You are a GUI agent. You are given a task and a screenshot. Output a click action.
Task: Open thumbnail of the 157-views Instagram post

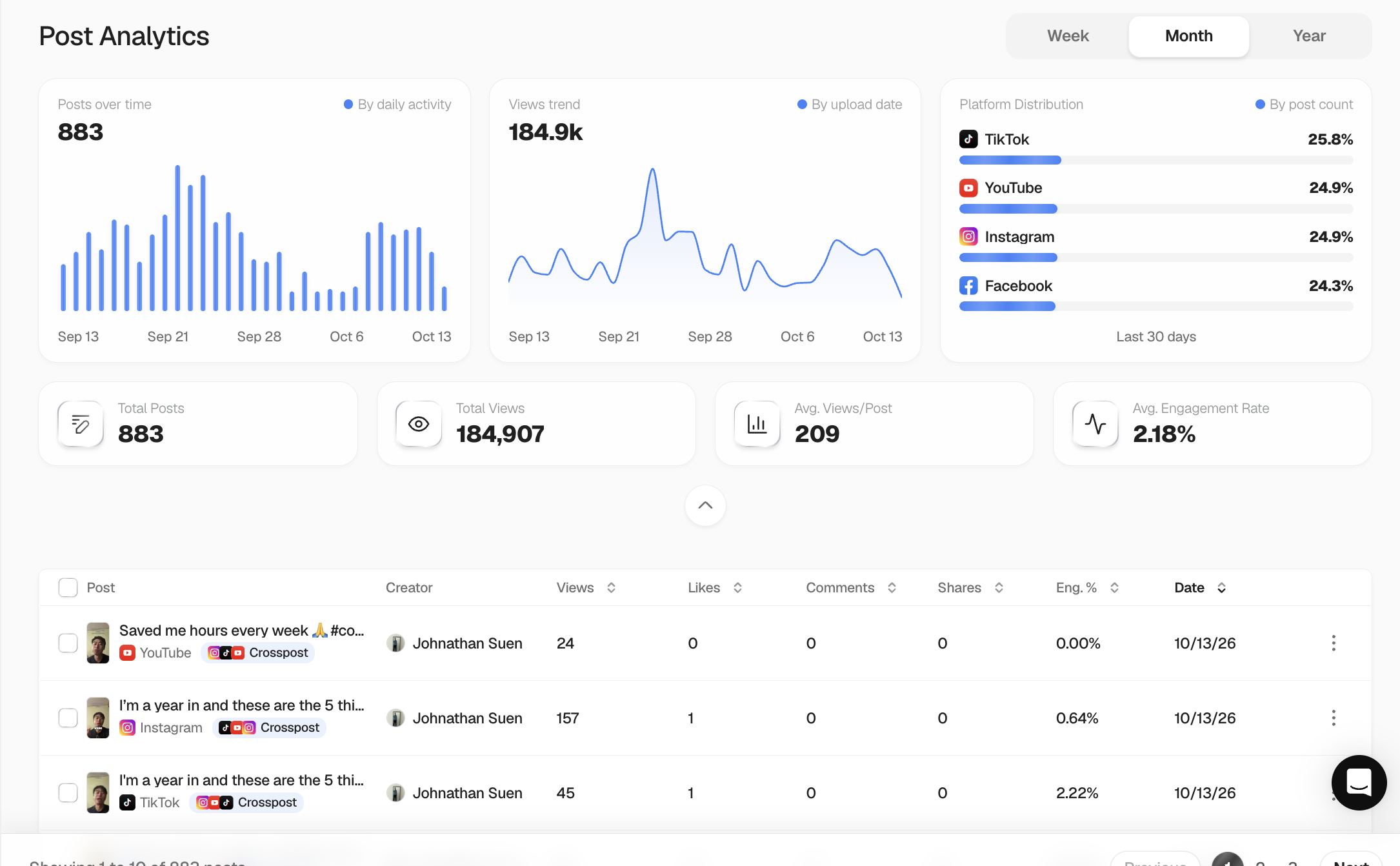tap(98, 718)
